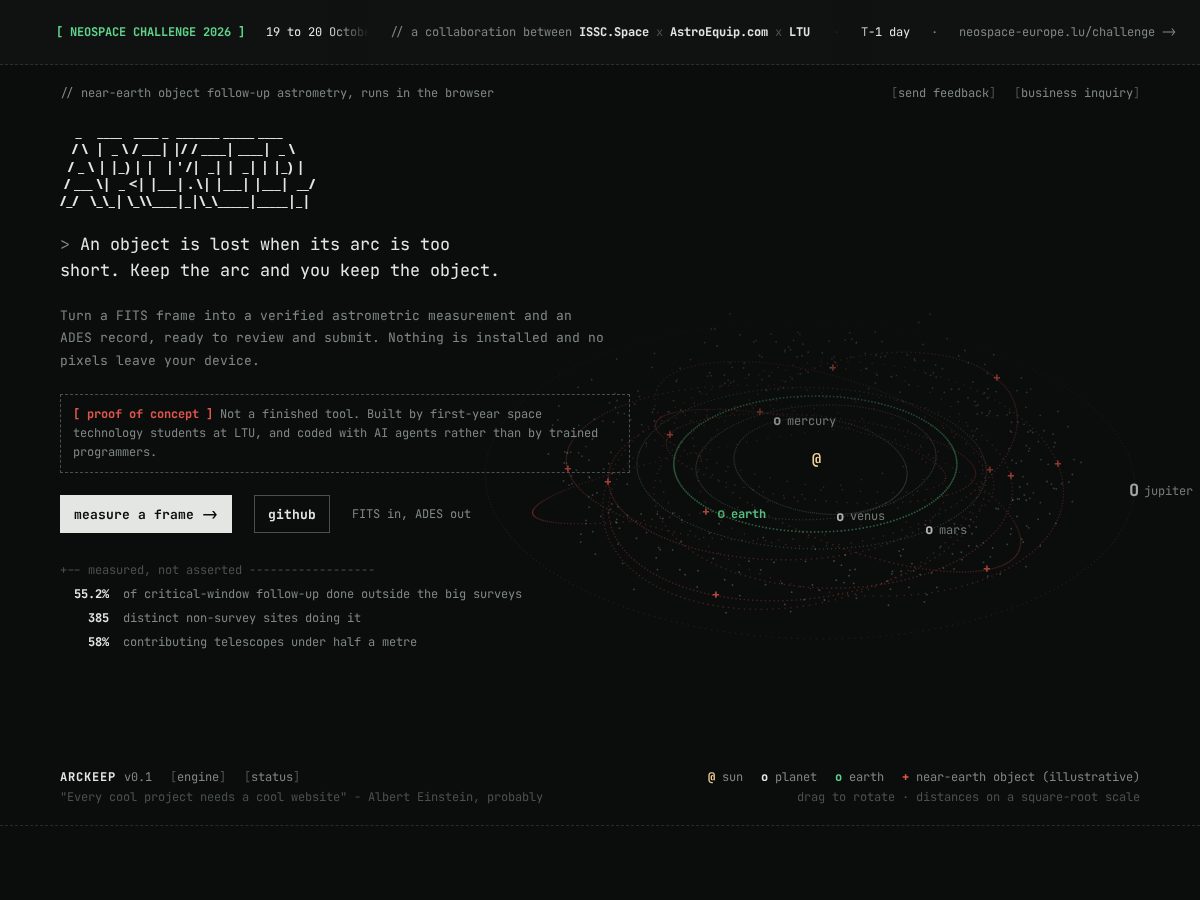
Task: Click the 58% telescopes statistic
Action: click(98, 642)
